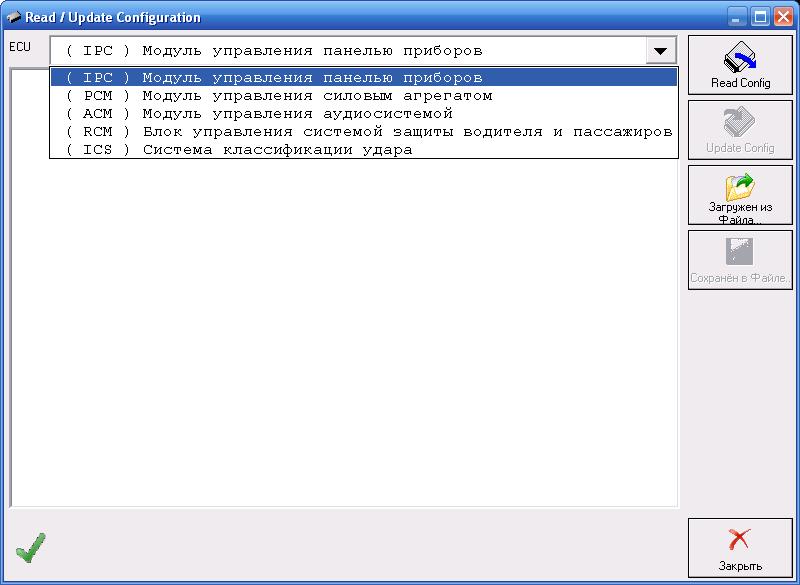Minimize the Read / Update Configuration window

pyautogui.click(x=736, y=17)
